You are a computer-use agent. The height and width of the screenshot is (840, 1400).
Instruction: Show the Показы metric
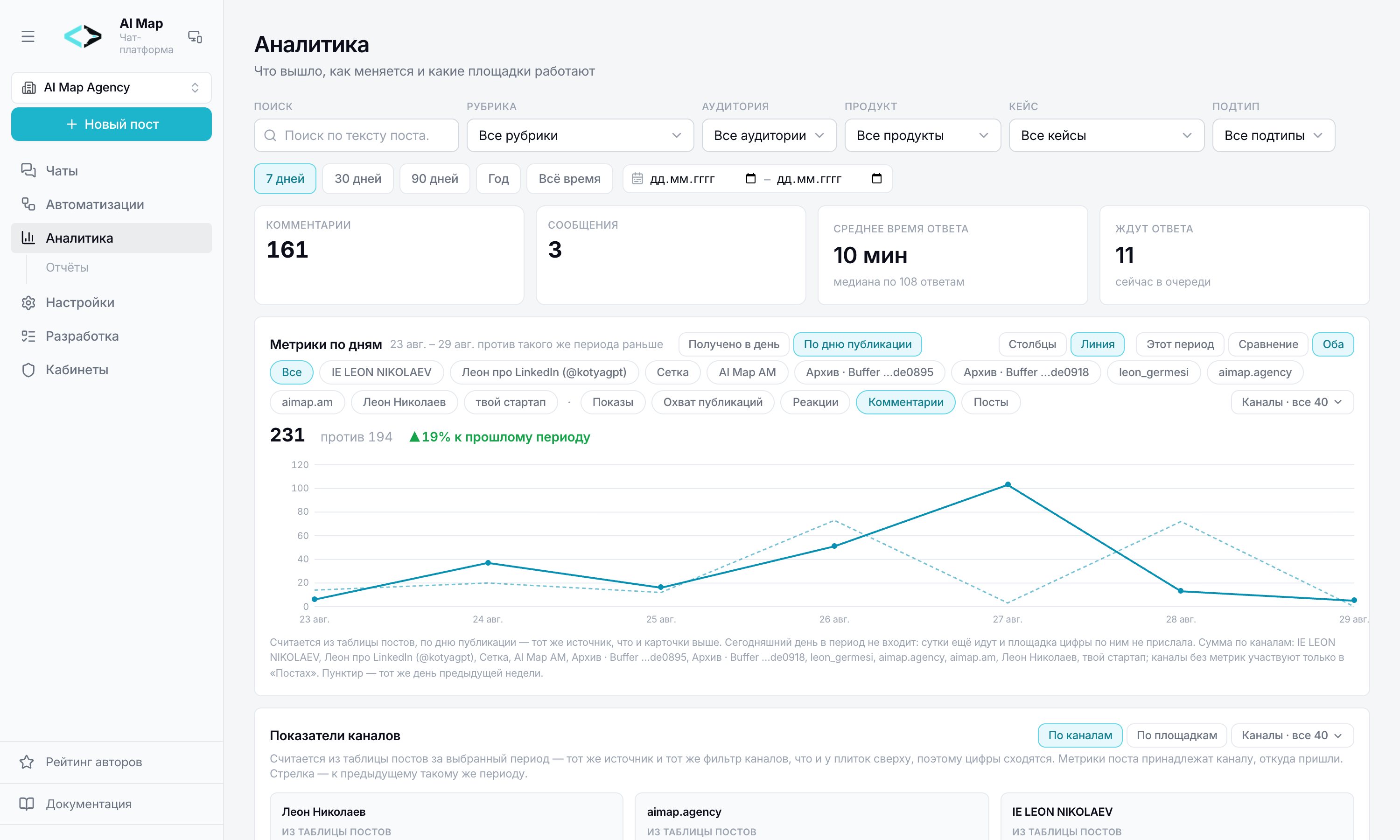tap(612, 402)
